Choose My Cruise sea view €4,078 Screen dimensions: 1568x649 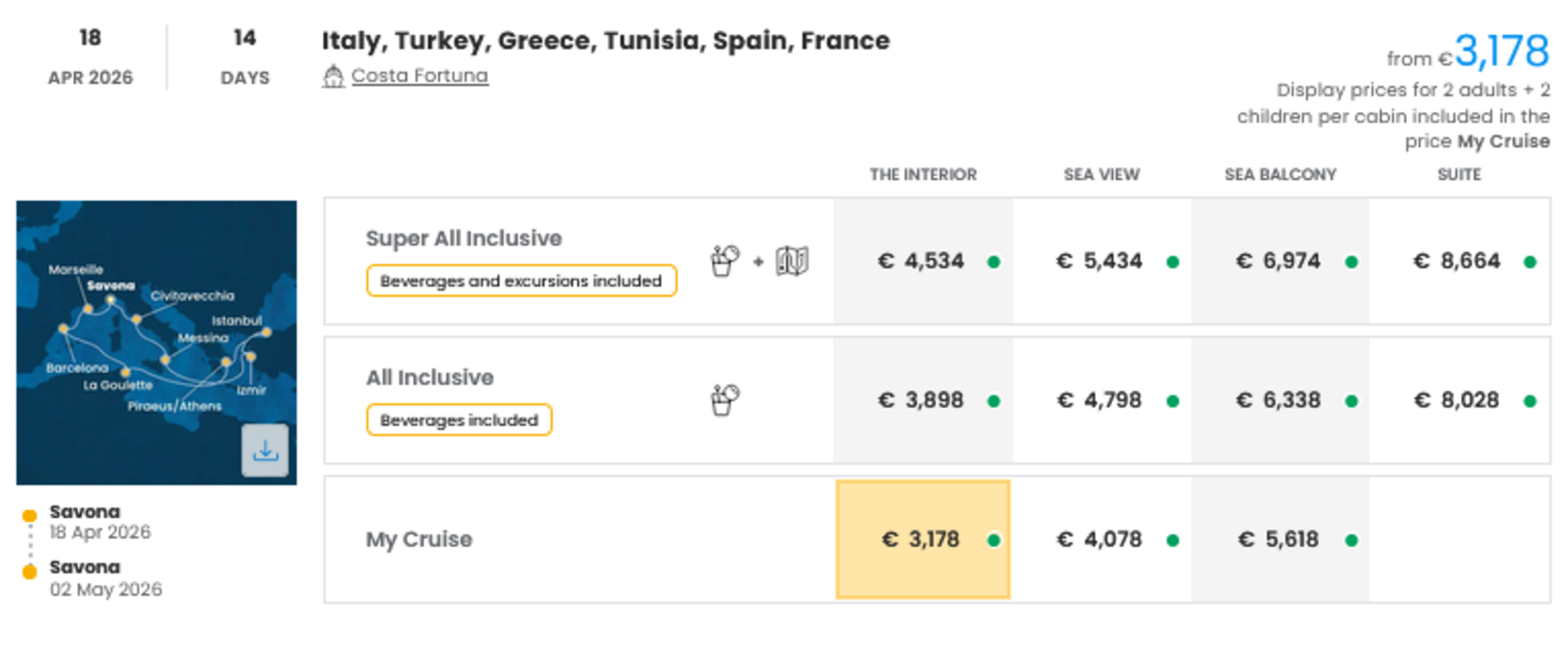(1100, 539)
